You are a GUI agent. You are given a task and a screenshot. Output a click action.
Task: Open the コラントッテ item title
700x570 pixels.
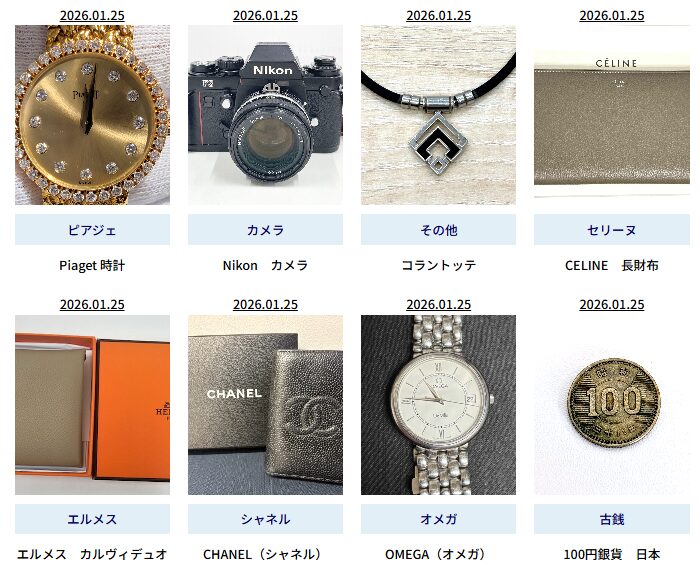pyautogui.click(x=438, y=266)
